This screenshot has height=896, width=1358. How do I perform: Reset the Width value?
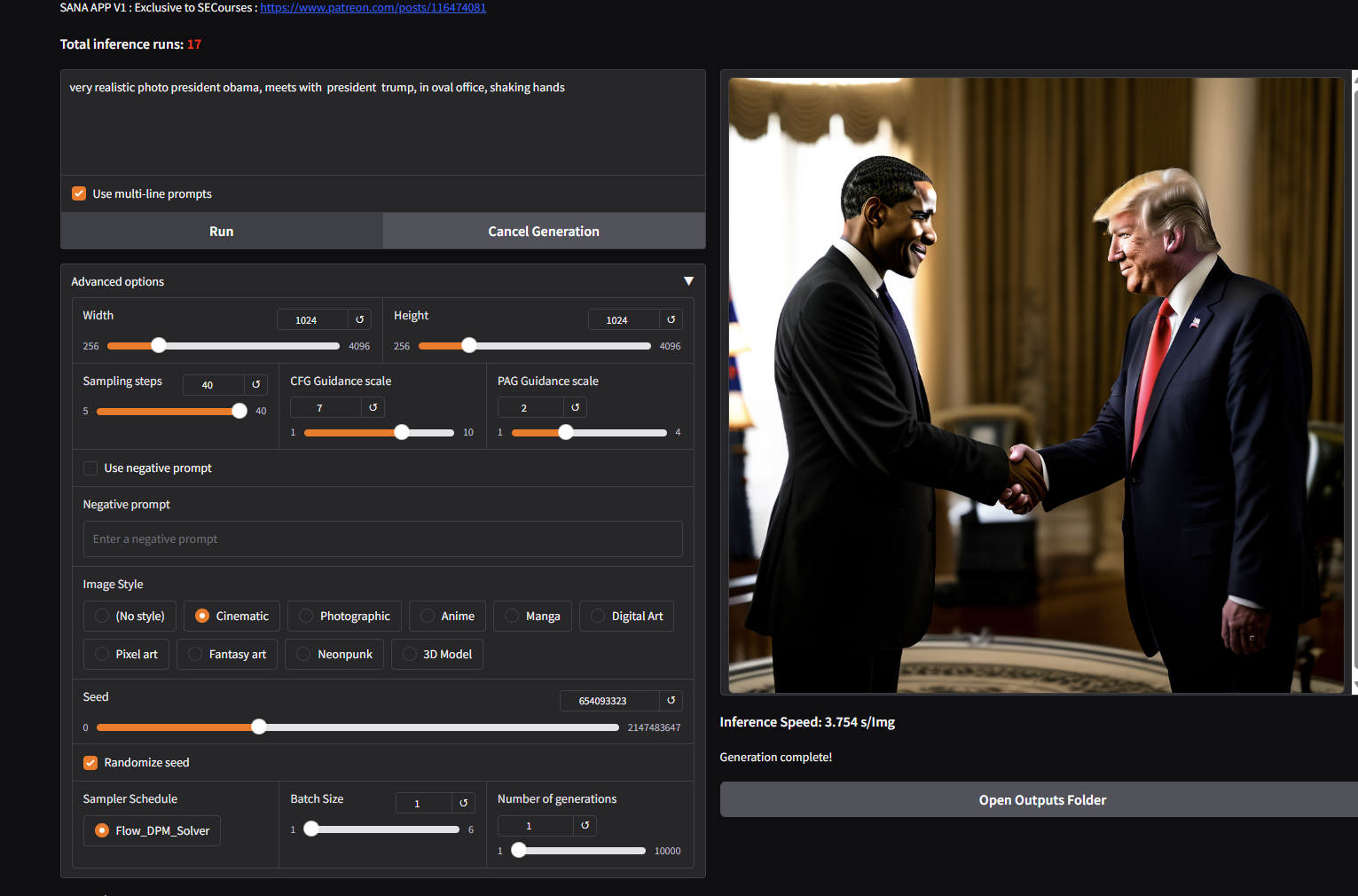(x=360, y=319)
